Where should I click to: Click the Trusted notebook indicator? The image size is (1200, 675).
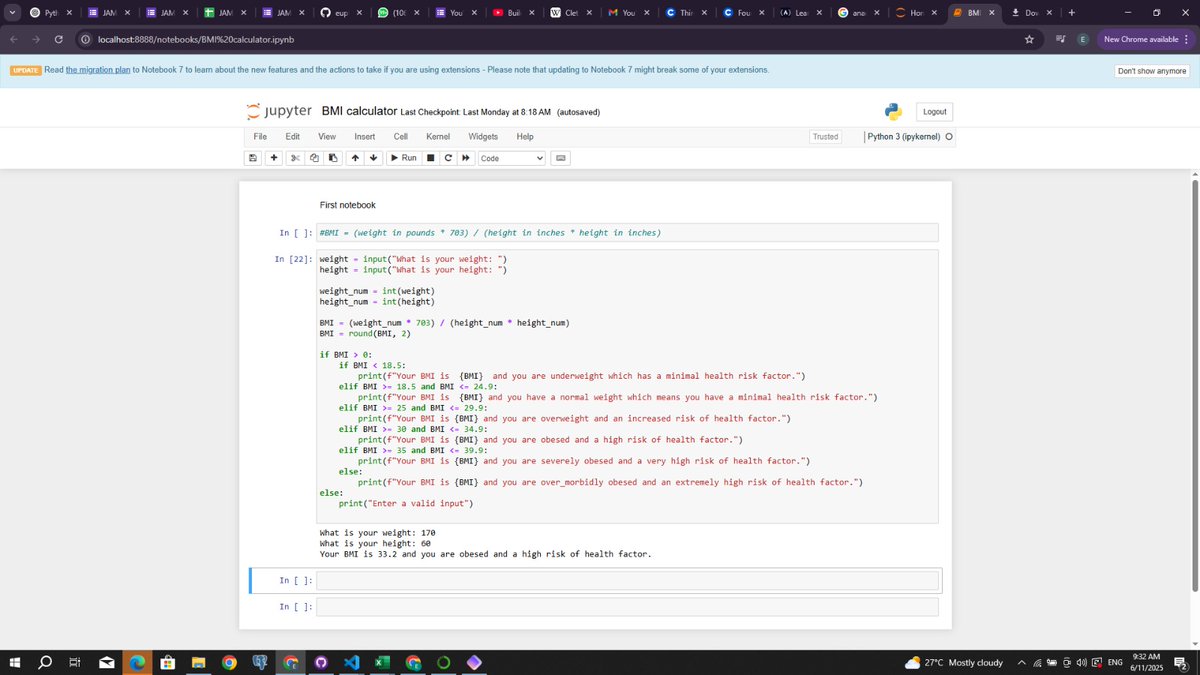coord(826,137)
